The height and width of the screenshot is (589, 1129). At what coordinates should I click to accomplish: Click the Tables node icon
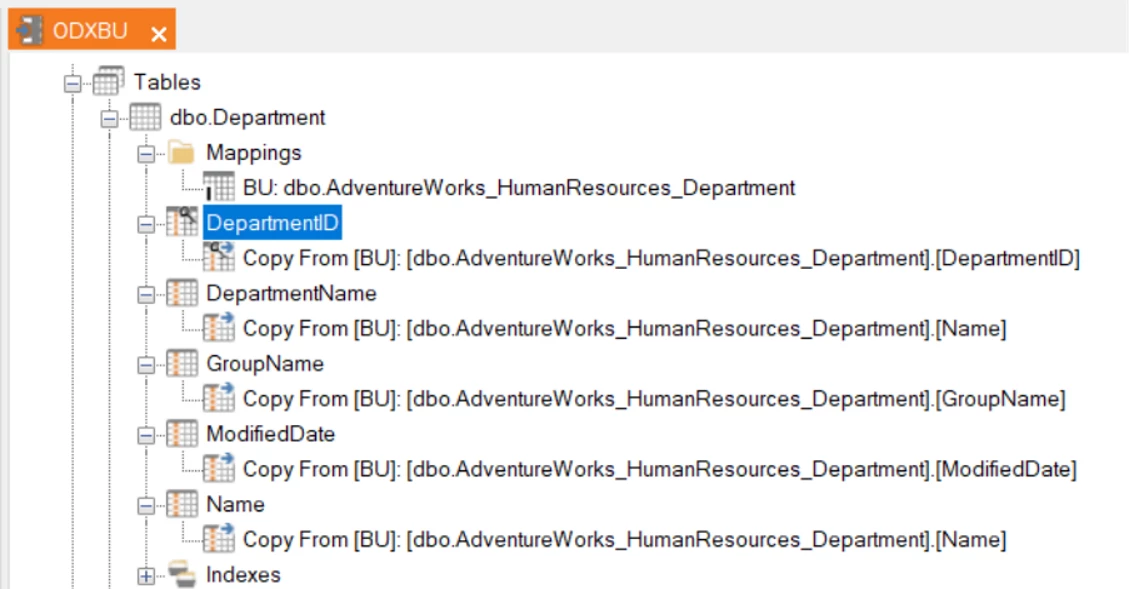pyautogui.click(x=108, y=82)
